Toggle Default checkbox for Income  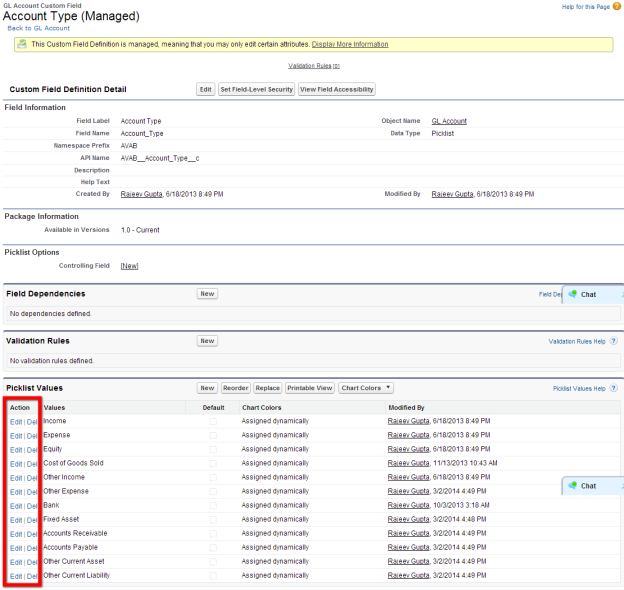(212, 421)
